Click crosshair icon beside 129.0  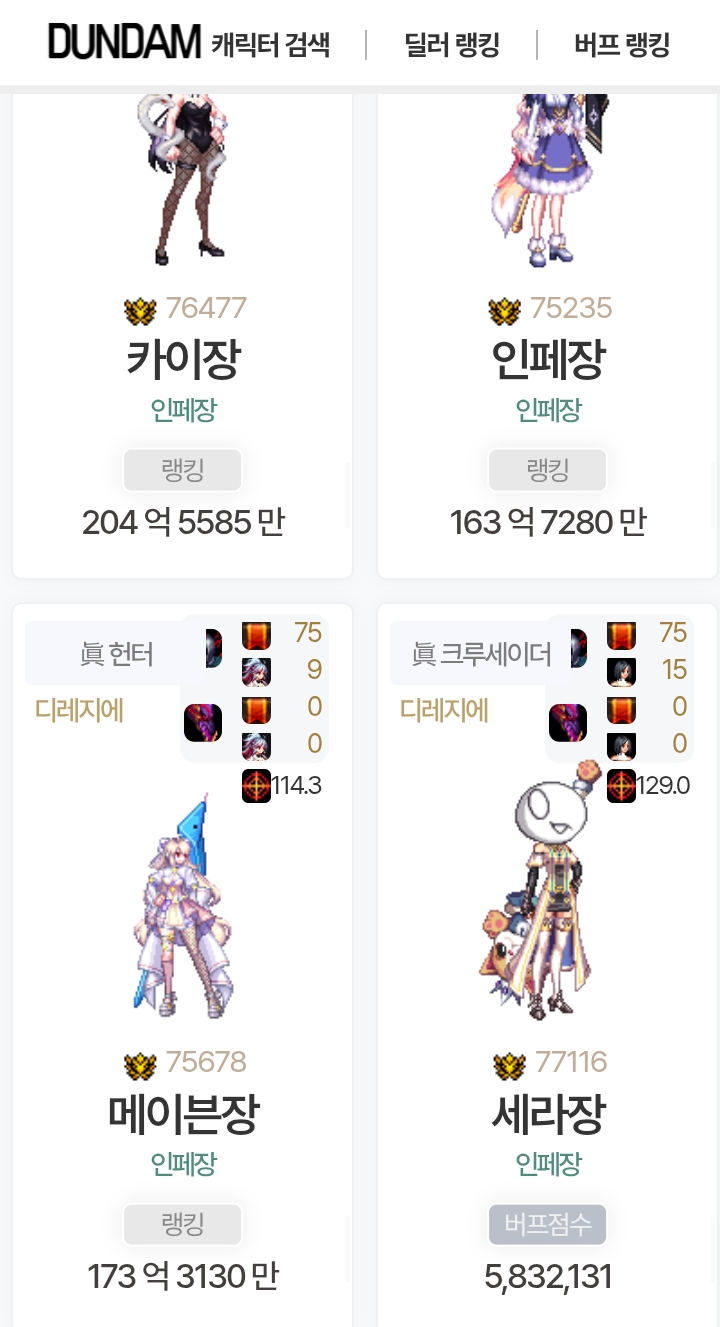[x=621, y=786]
